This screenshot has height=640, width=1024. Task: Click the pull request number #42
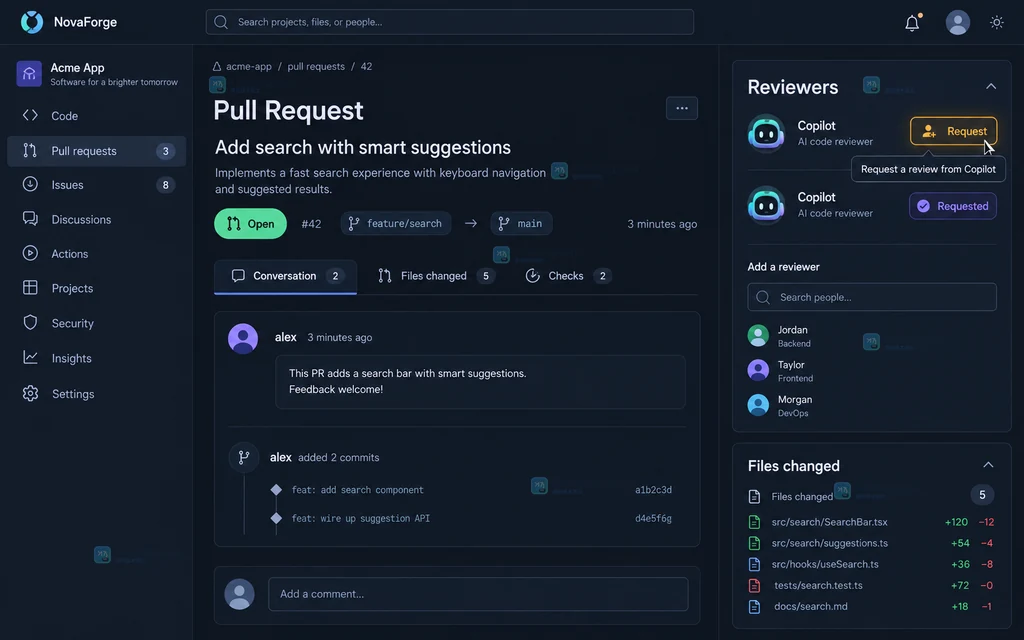(311, 224)
